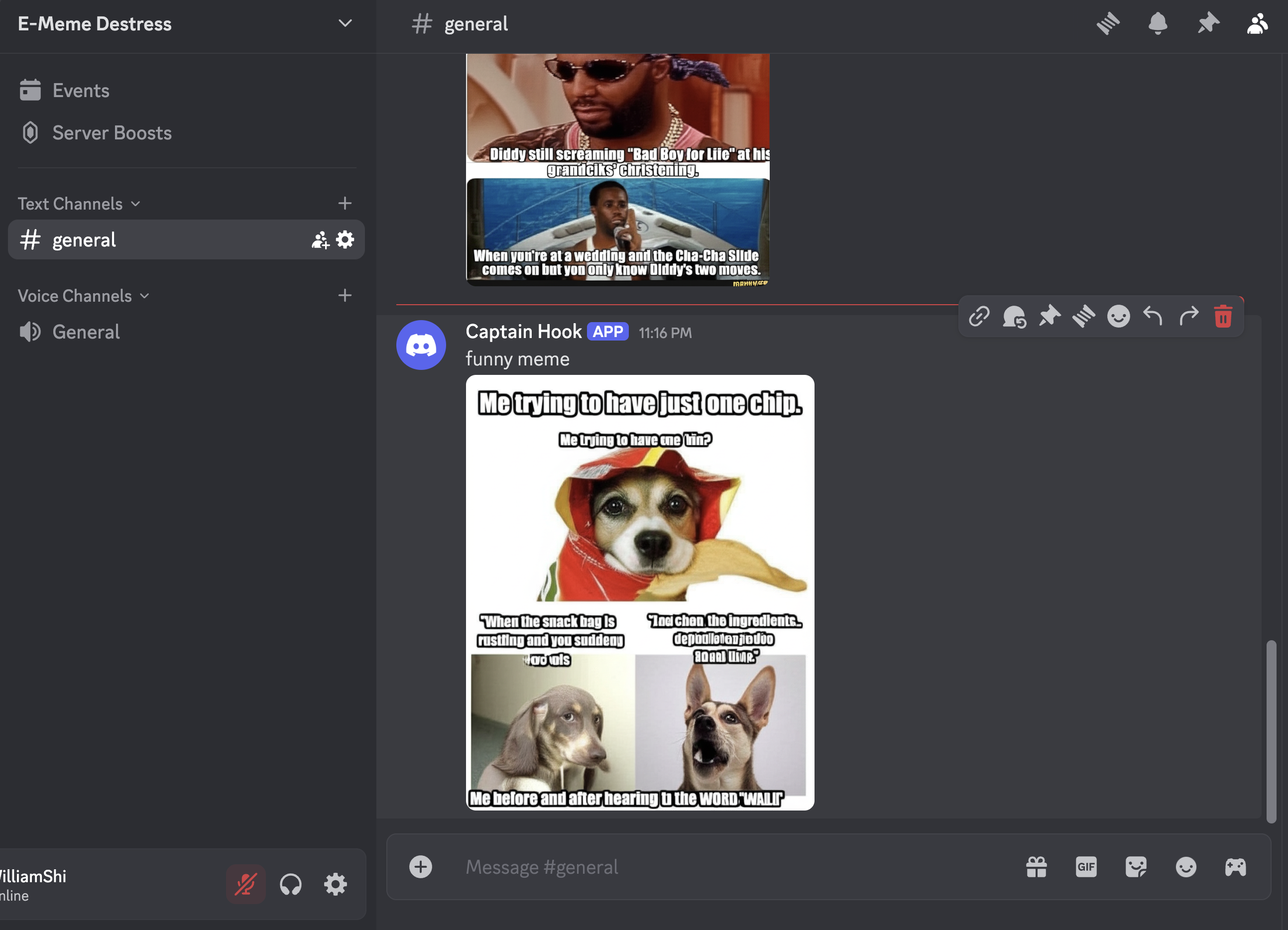Open Server Boosts in sidebar
The width and height of the screenshot is (1288, 930).
(x=112, y=133)
